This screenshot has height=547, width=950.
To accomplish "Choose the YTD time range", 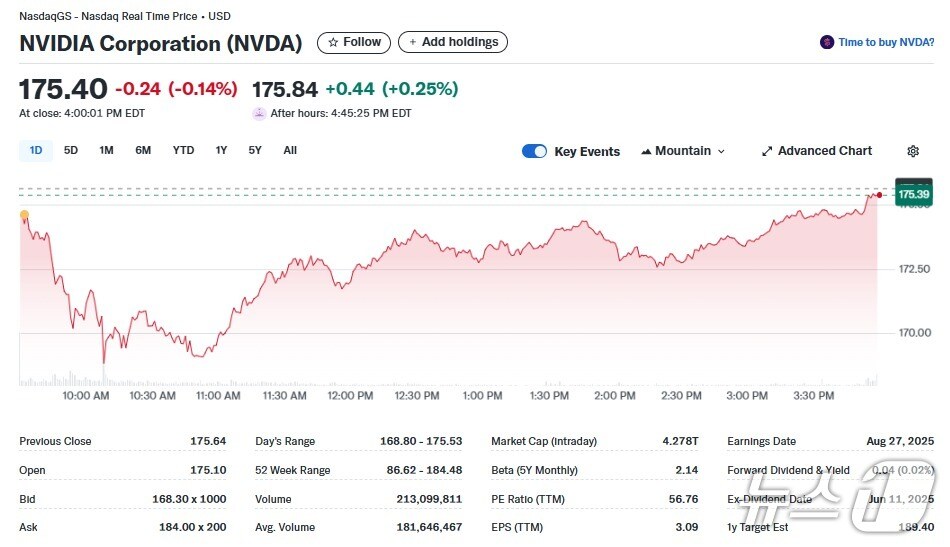I will (x=183, y=150).
